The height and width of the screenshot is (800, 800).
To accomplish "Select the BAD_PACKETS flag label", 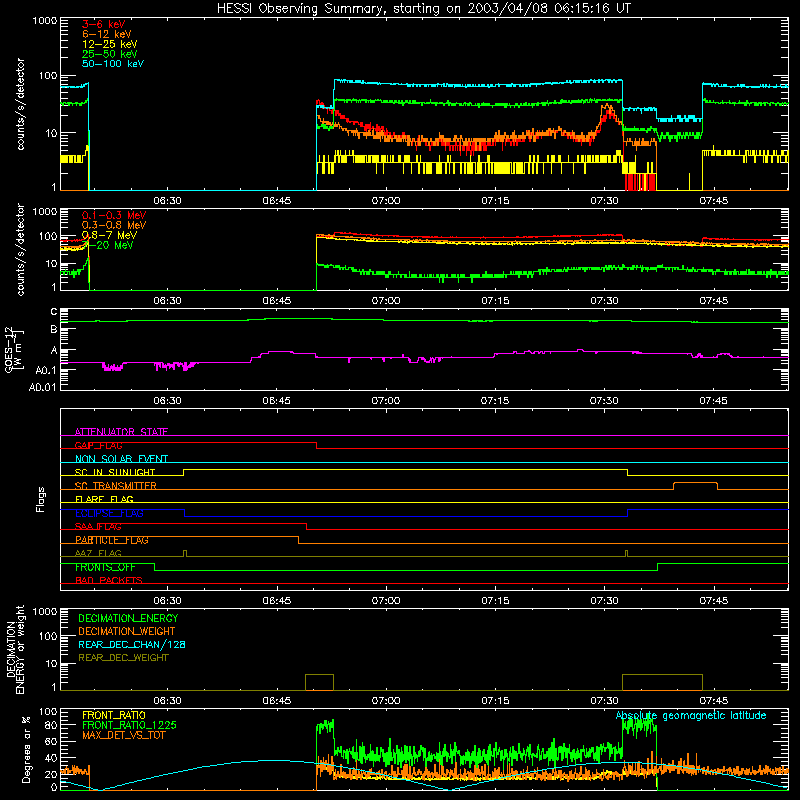I will point(109,580).
